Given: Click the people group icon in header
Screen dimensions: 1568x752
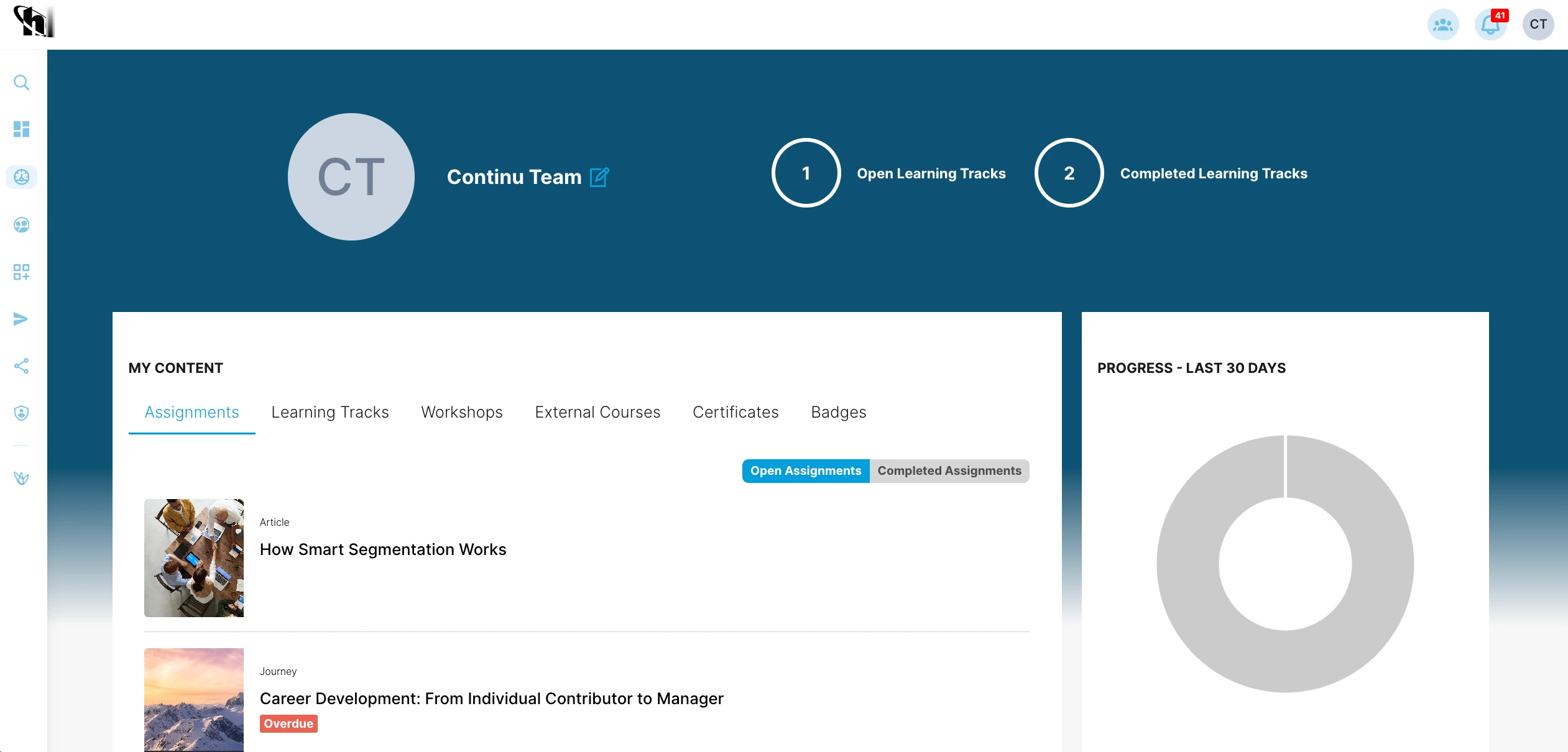Looking at the screenshot, I should pos(1442,25).
